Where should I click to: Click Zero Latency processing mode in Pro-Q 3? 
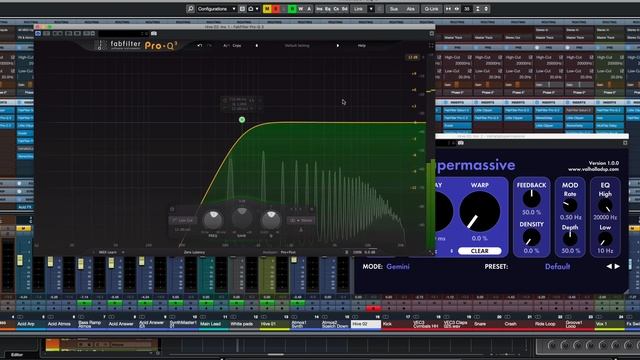(x=194, y=252)
